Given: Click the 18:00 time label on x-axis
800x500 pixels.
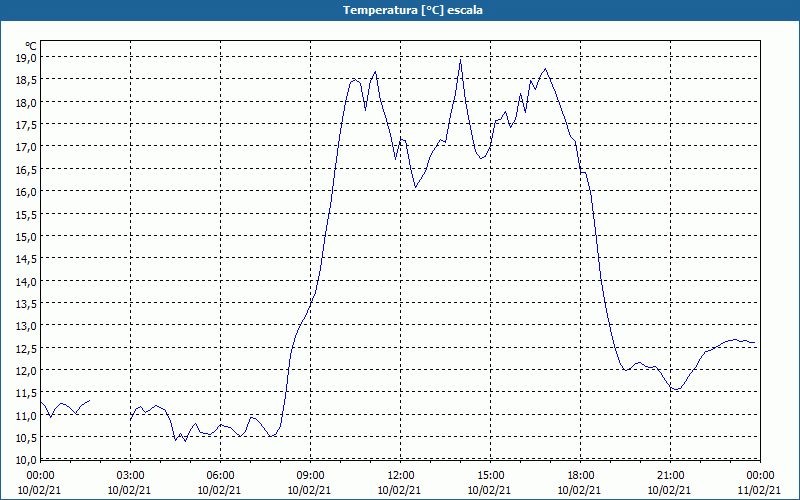Looking at the screenshot, I should coord(581,476).
